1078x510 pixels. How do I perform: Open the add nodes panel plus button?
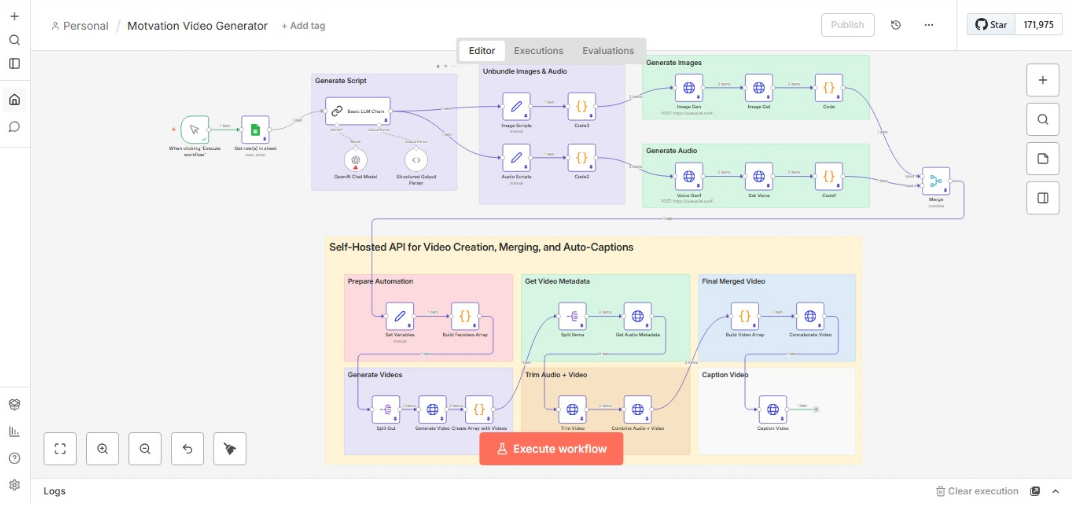click(x=1042, y=80)
